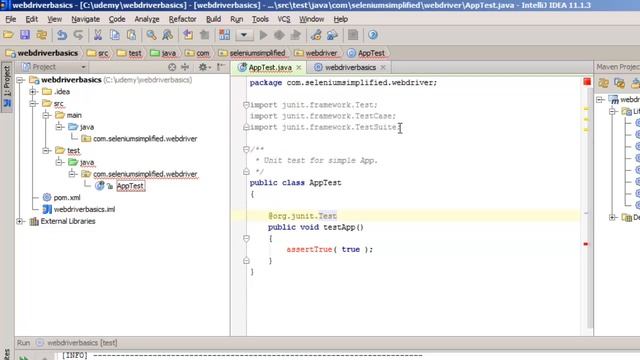Close the webdriverbasics editor tab
The height and width of the screenshot is (360, 640).
pos(383,67)
